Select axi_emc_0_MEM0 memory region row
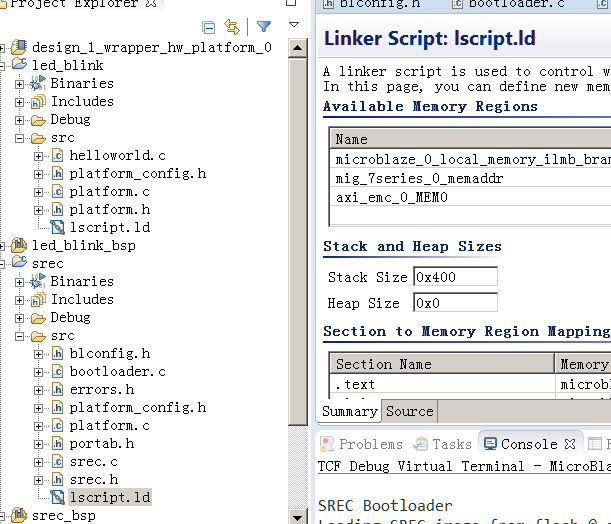This screenshot has height=524, width=611. (x=471, y=198)
